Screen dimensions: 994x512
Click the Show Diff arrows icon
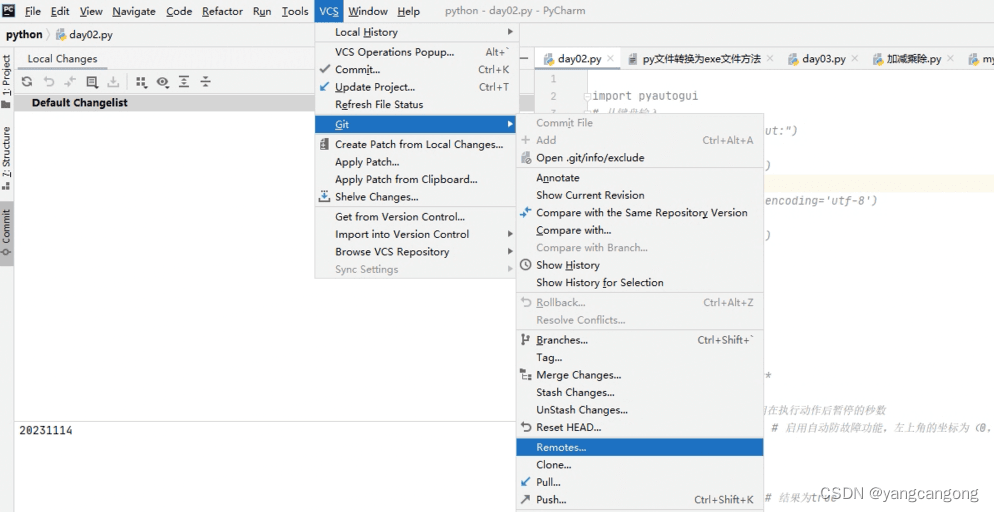coord(70,82)
